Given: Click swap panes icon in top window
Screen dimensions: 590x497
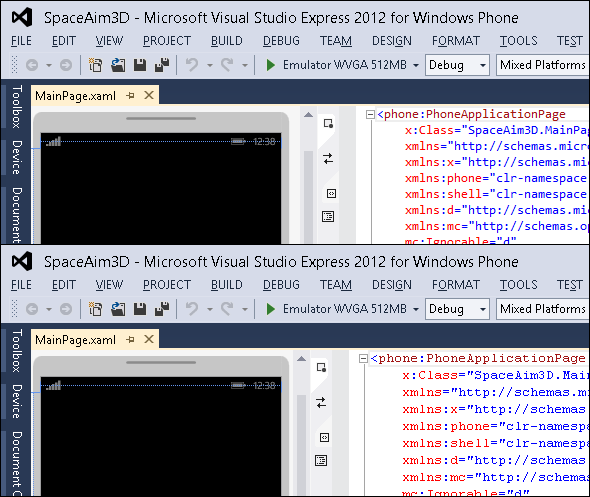Looking at the screenshot, I should click(328, 159).
